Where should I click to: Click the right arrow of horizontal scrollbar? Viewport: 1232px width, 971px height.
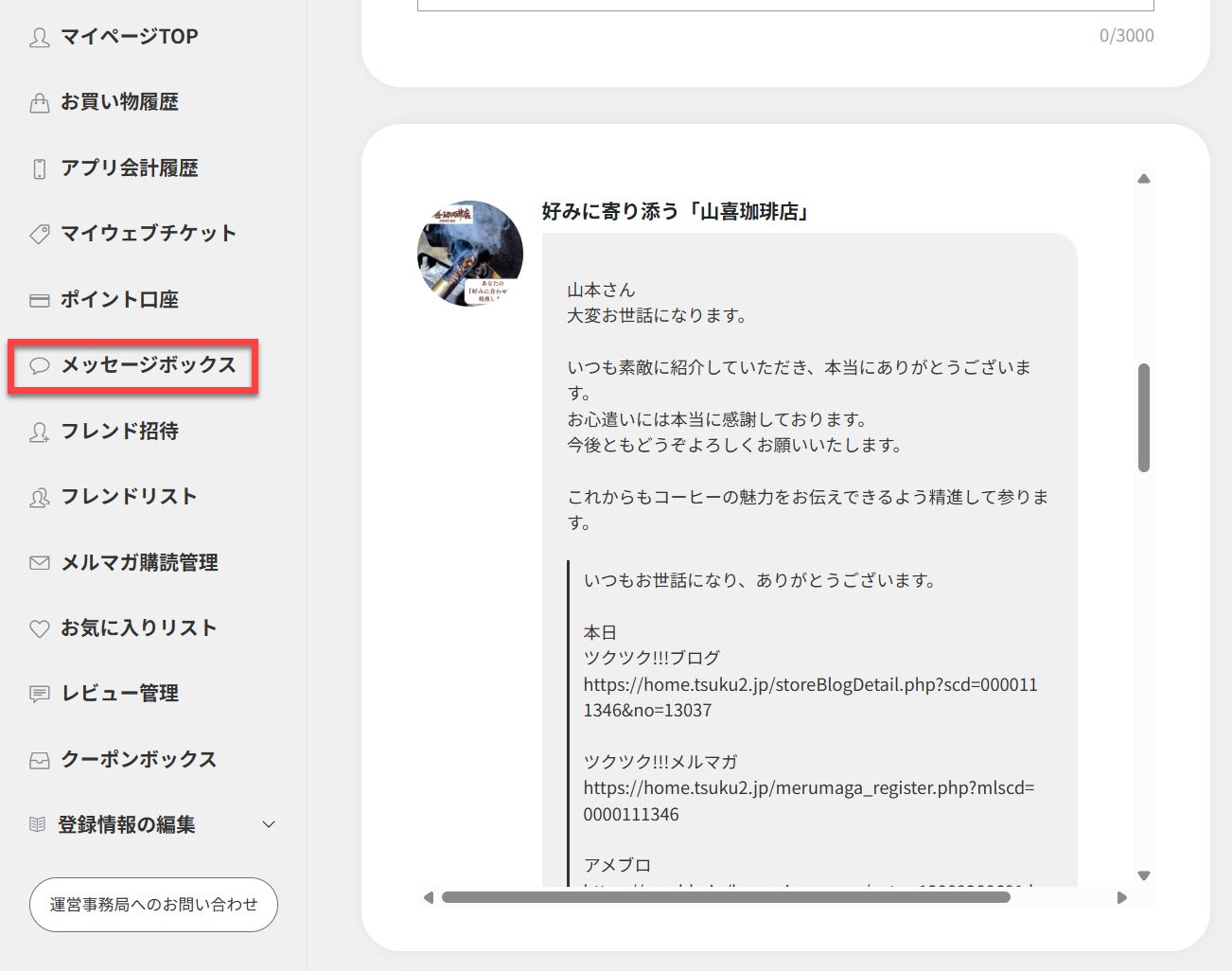pyautogui.click(x=1122, y=897)
